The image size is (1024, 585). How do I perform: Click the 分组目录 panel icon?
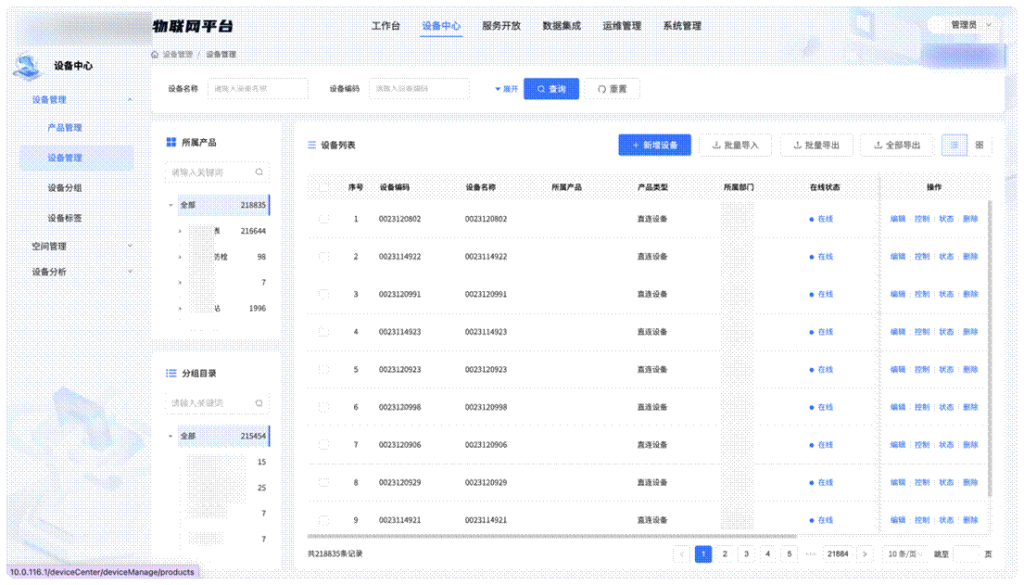pos(171,373)
